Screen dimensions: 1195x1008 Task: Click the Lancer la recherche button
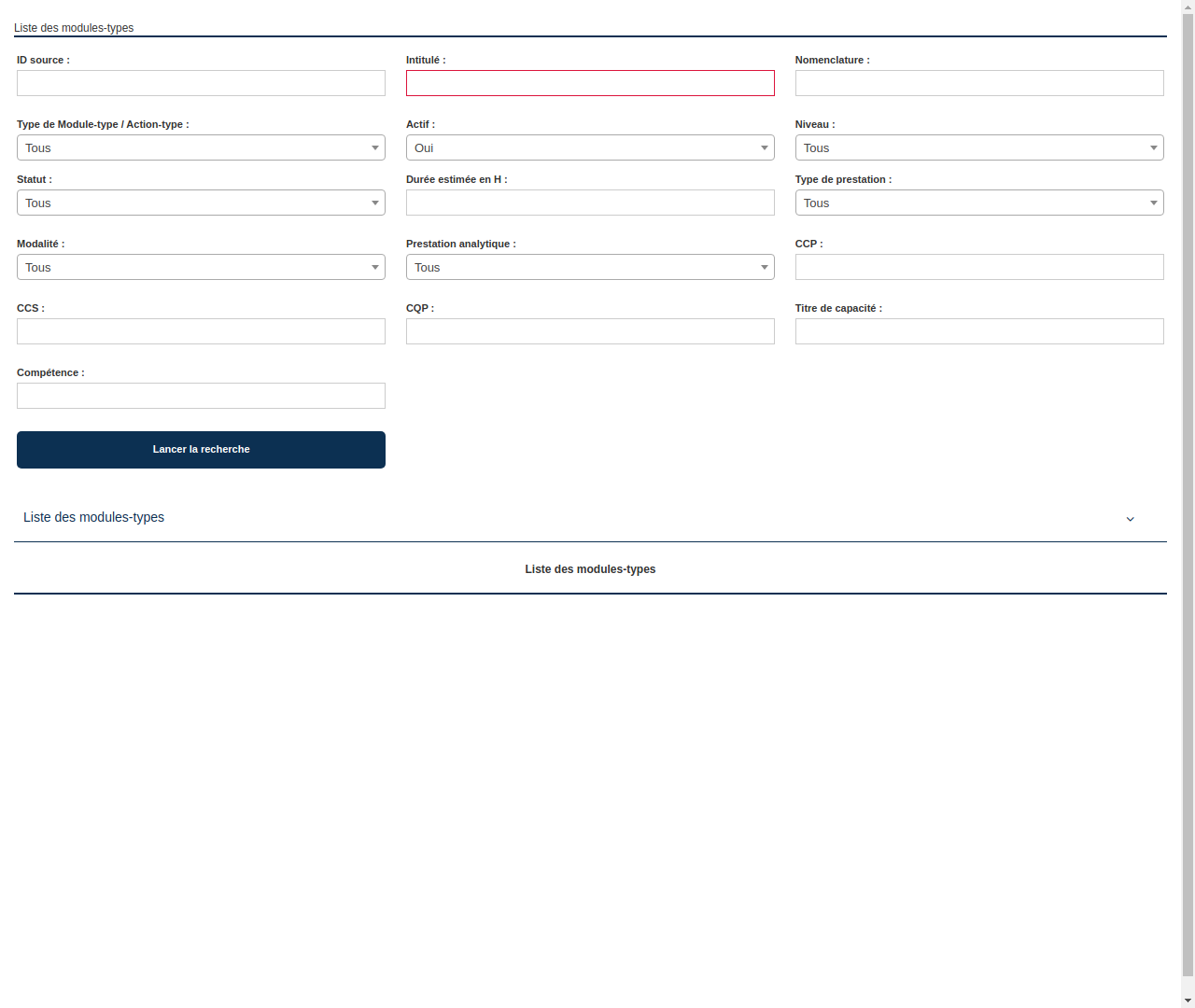(x=201, y=449)
